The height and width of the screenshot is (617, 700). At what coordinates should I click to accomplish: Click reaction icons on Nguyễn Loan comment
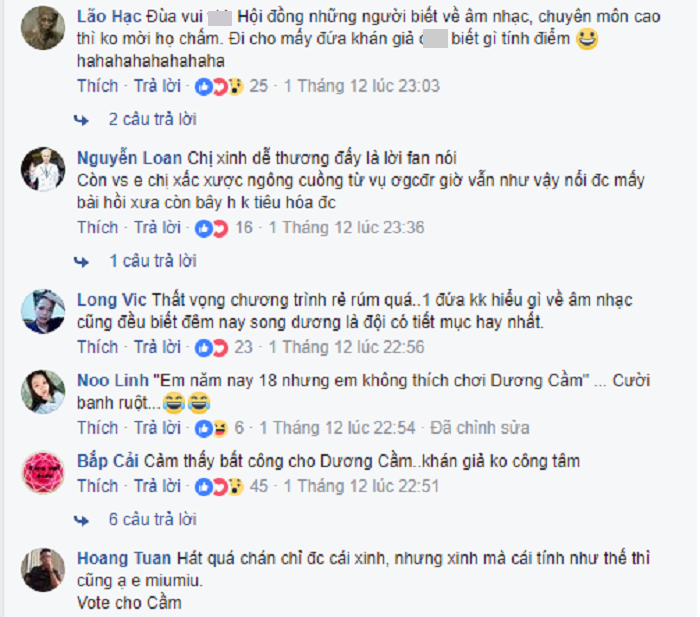click(x=212, y=228)
